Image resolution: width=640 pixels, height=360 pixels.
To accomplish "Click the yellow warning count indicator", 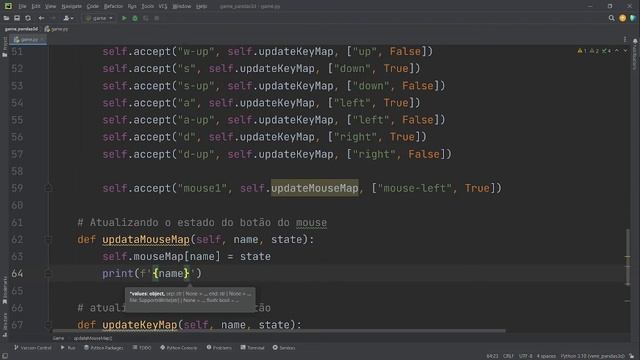I will tap(582, 51).
